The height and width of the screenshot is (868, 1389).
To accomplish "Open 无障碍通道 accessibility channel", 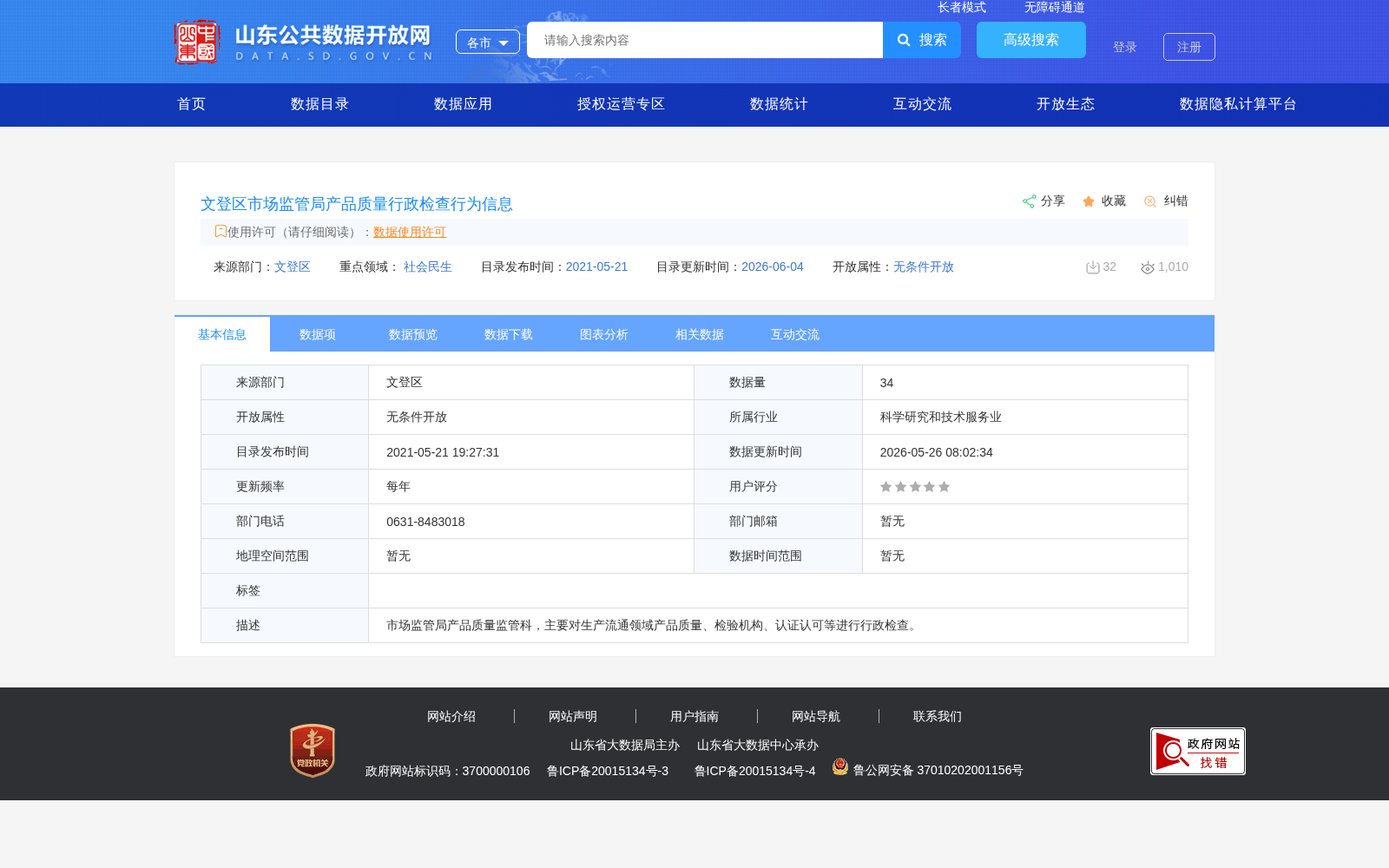I will pos(1055,7).
